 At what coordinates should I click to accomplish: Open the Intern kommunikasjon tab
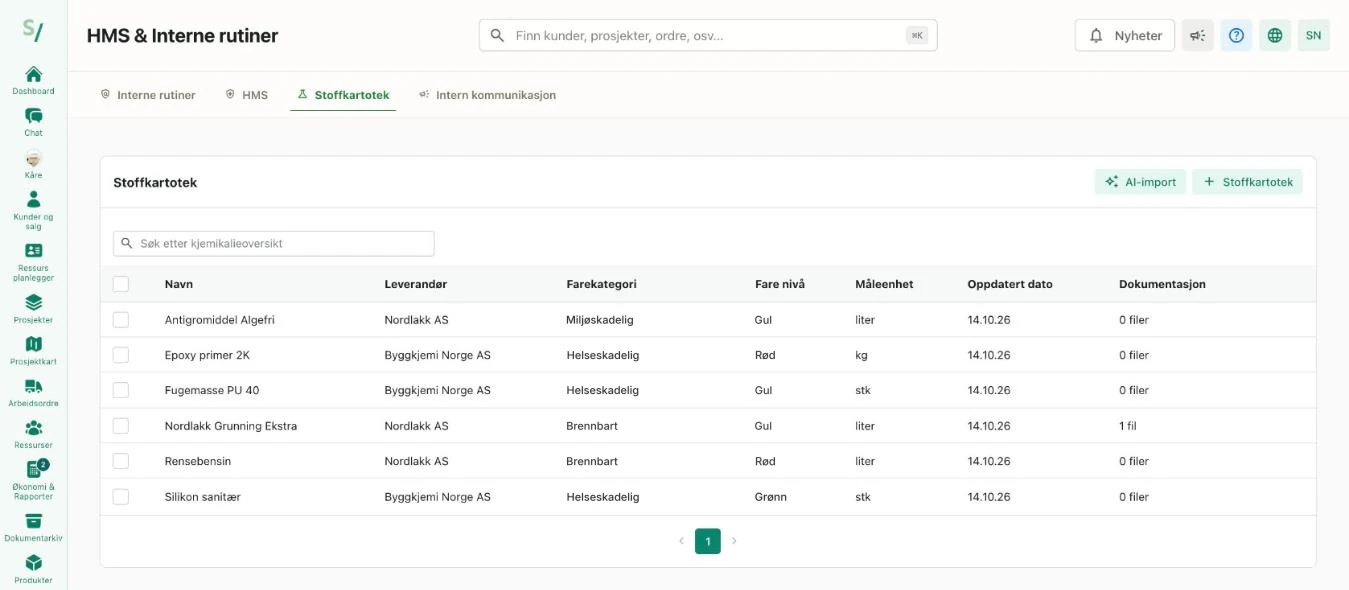coord(487,95)
